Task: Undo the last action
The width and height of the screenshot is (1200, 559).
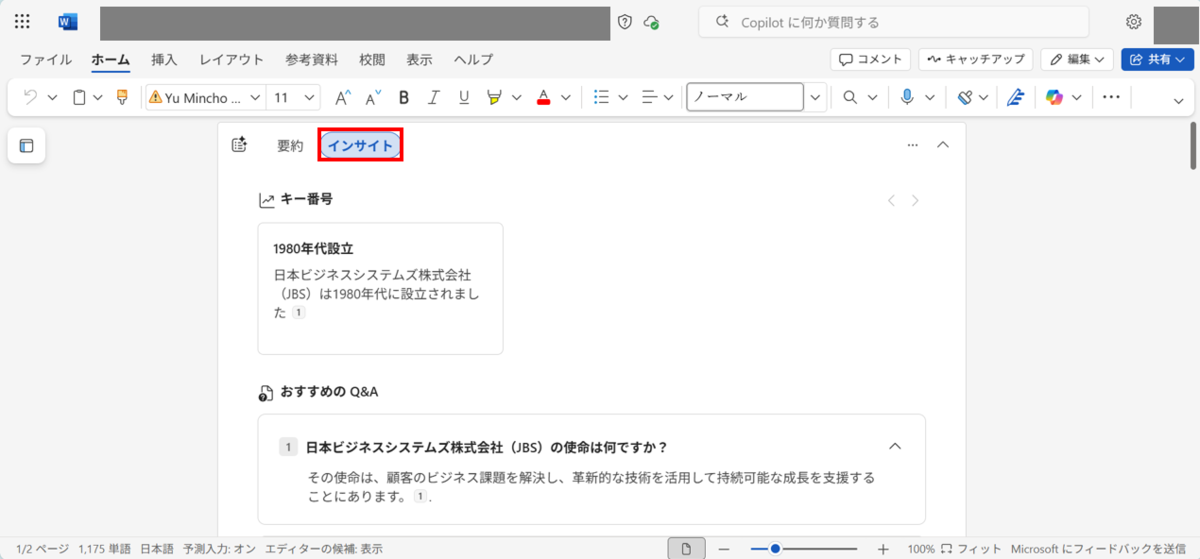Action: coord(30,97)
